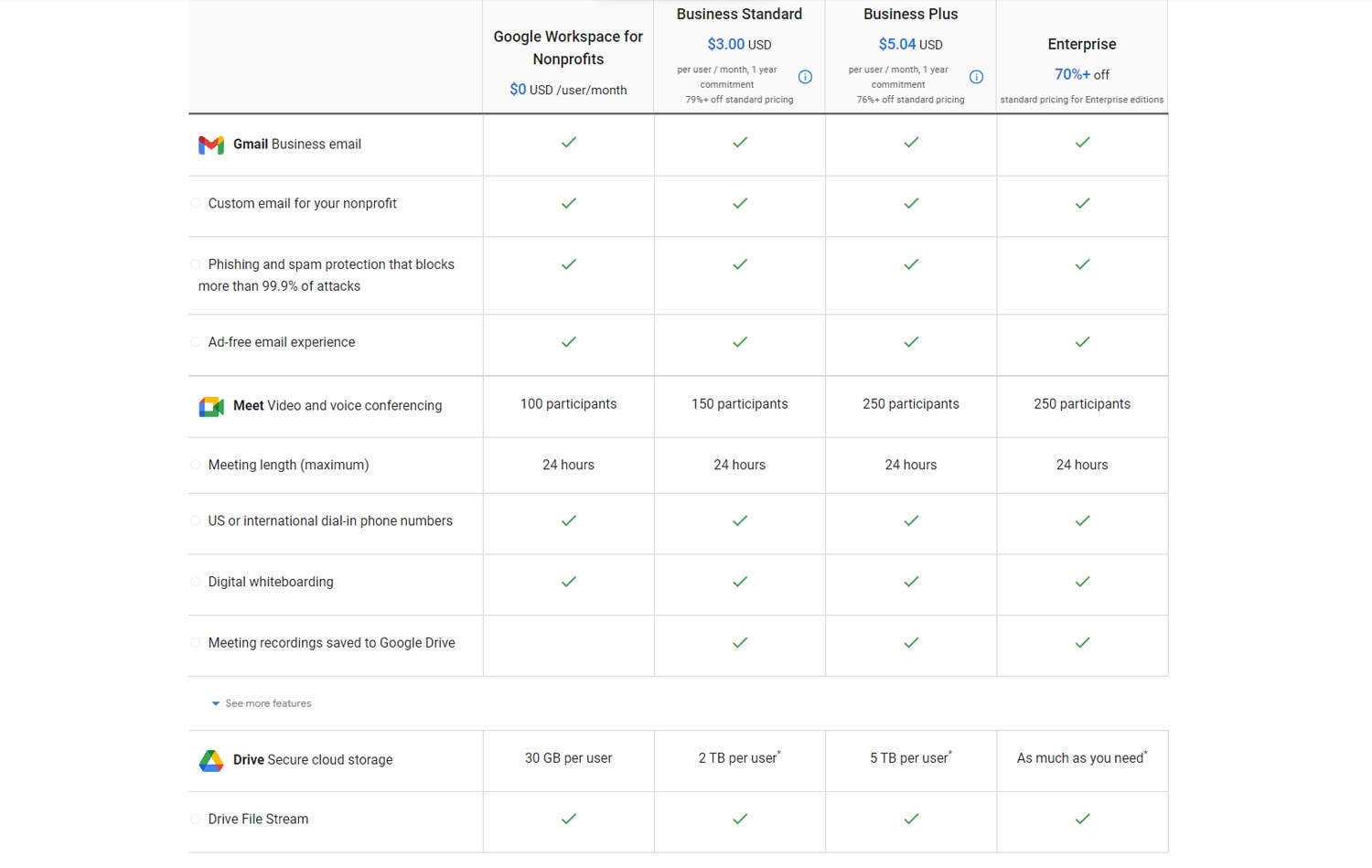Click the Digital whiteboarding checkmark under Business Plus
Image resolution: width=1372 pixels, height=868 pixels.
(x=910, y=582)
